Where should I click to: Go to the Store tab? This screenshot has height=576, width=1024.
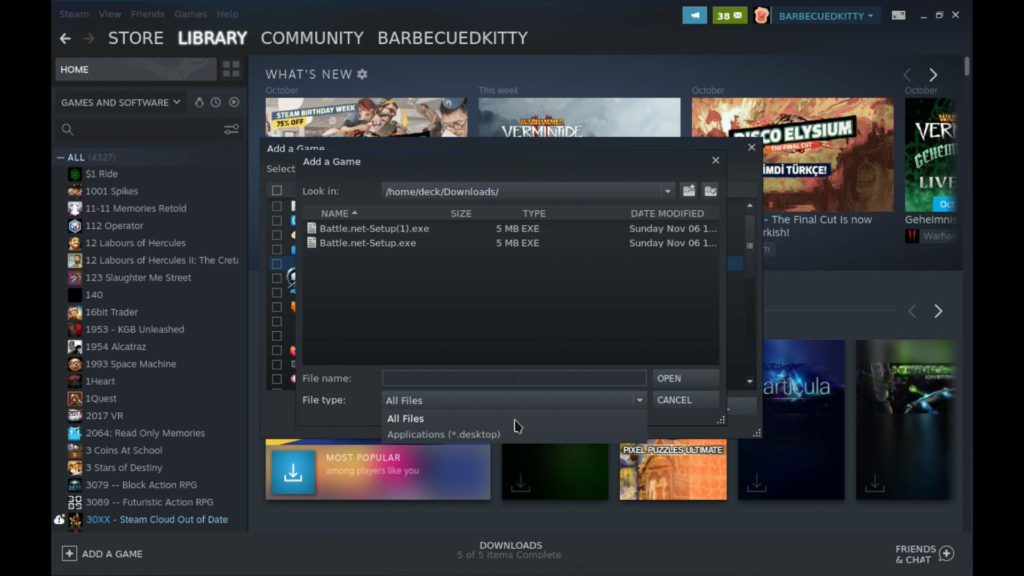pyautogui.click(x=136, y=39)
